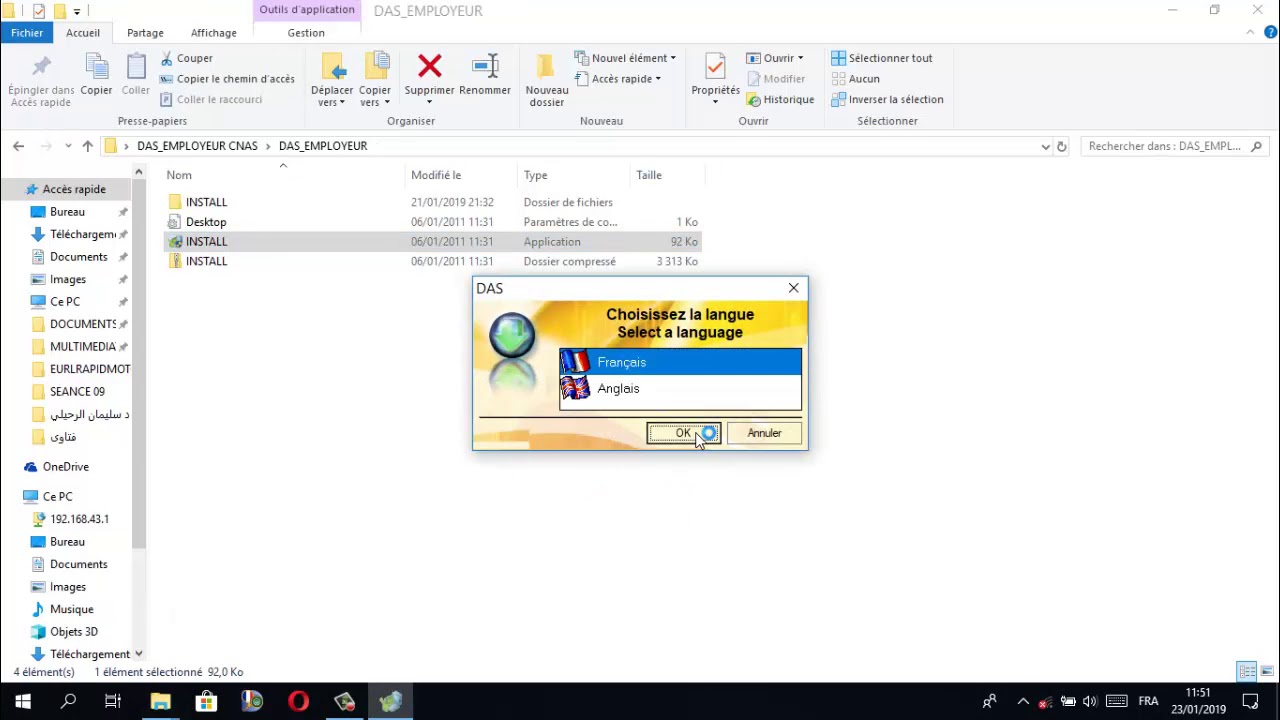Image resolution: width=1280 pixels, height=720 pixels.
Task: Open recent locations dropdown arrow
Action: click(x=68, y=146)
